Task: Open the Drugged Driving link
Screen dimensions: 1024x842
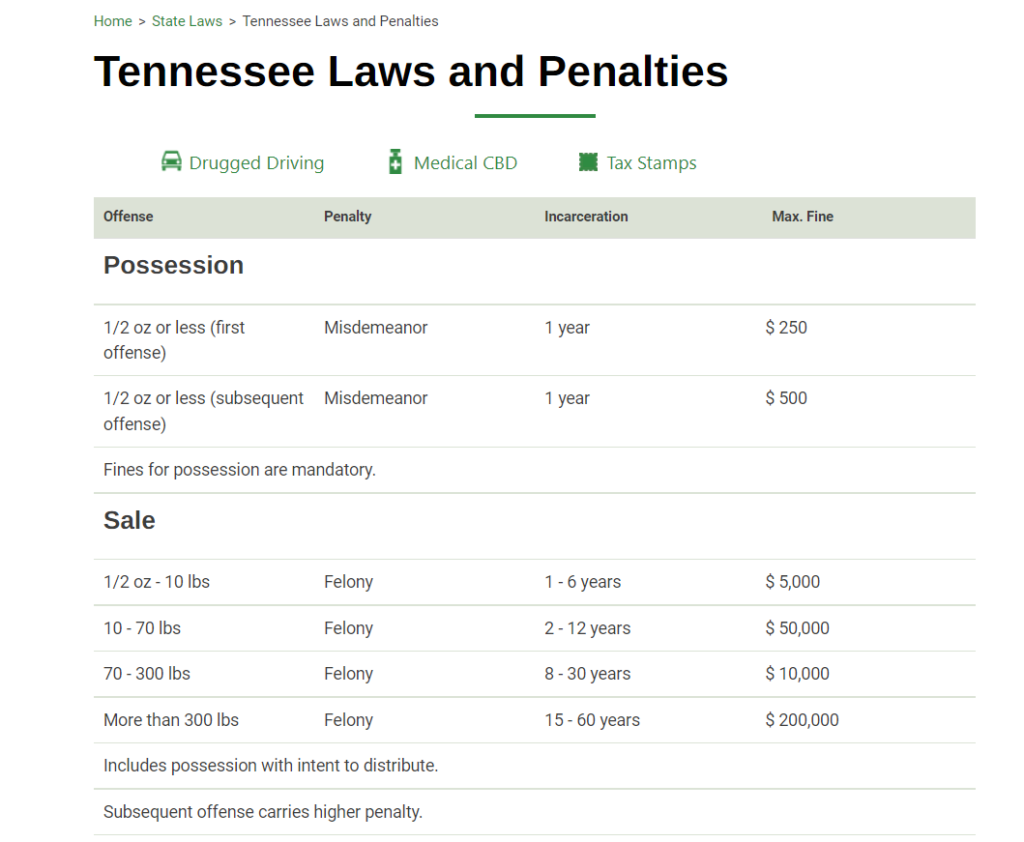Action: (256, 163)
